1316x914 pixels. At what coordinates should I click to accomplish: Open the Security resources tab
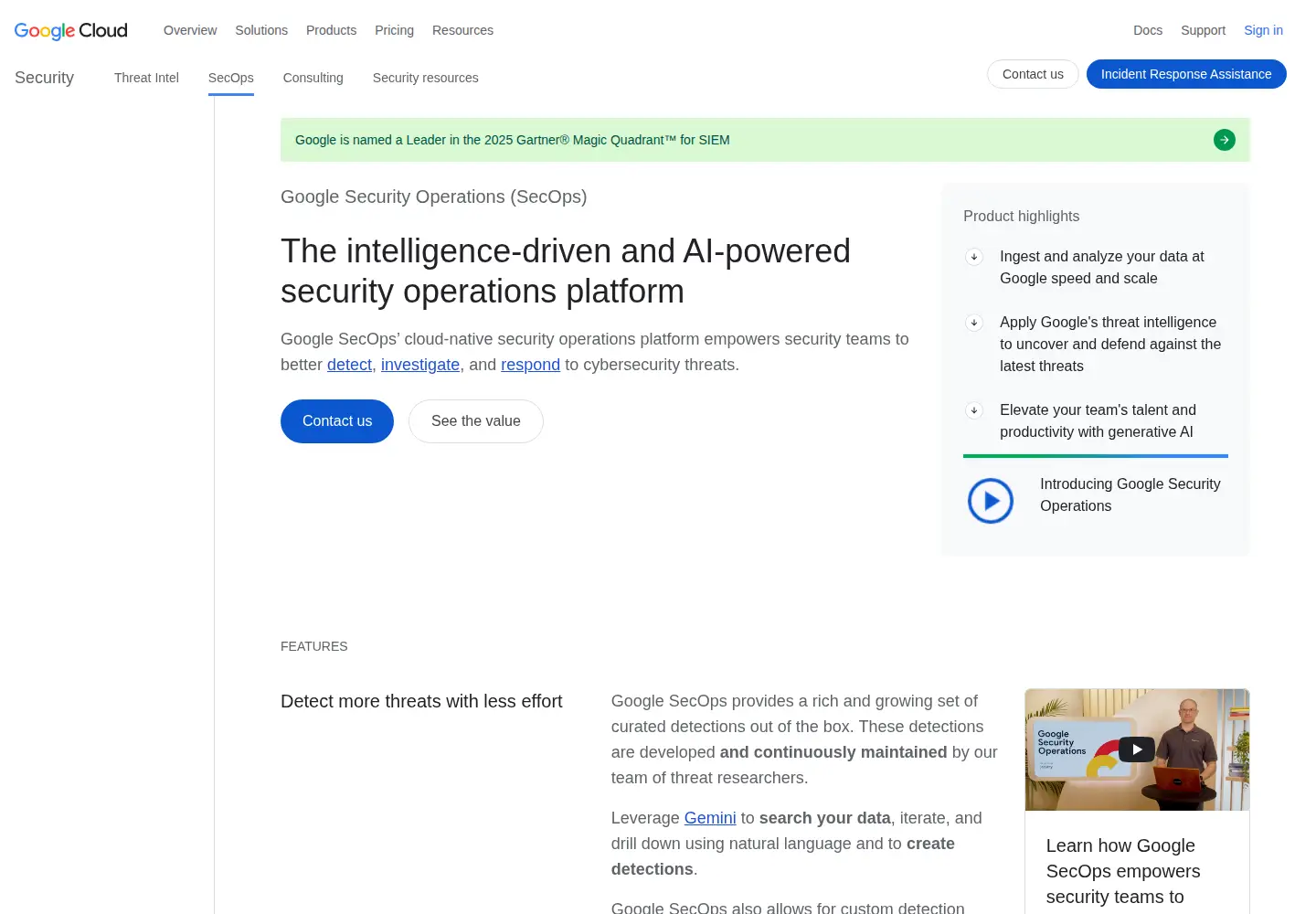[426, 78]
